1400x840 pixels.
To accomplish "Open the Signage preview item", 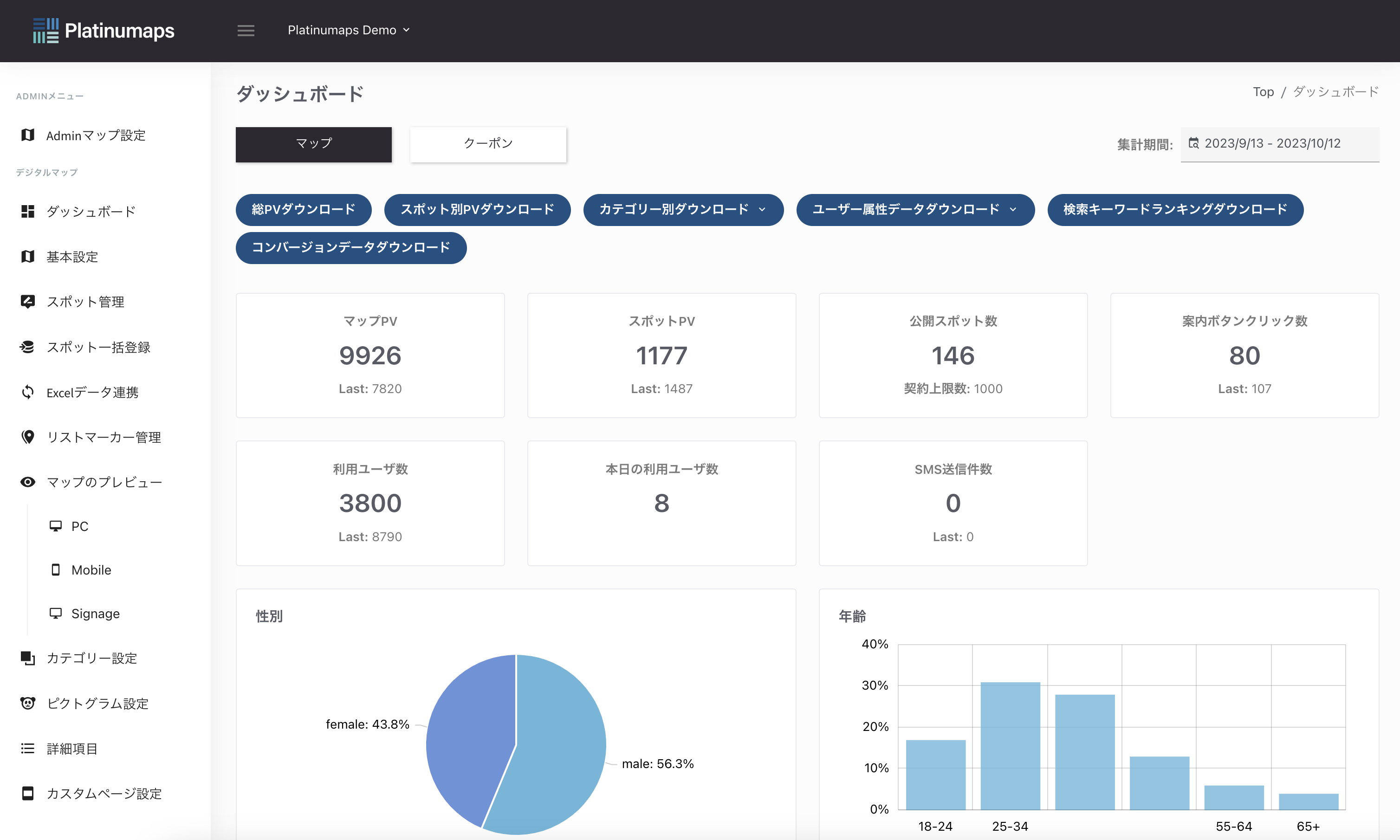I will pos(95,614).
